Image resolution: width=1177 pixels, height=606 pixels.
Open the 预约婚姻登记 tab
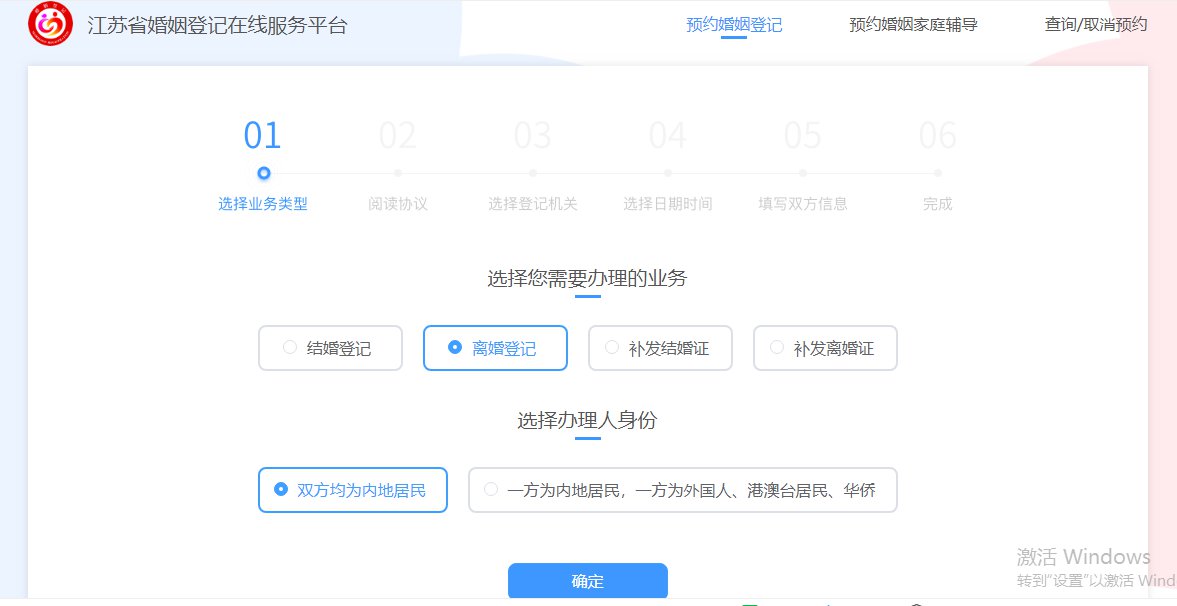pyautogui.click(x=734, y=25)
